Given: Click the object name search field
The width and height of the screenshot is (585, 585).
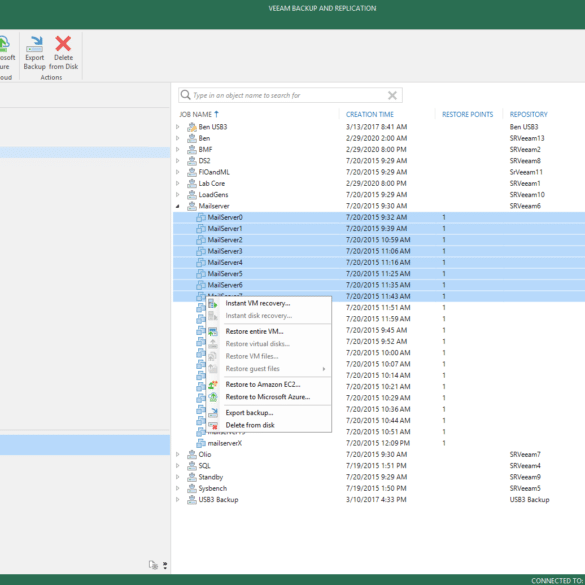Looking at the screenshot, I should pos(290,95).
